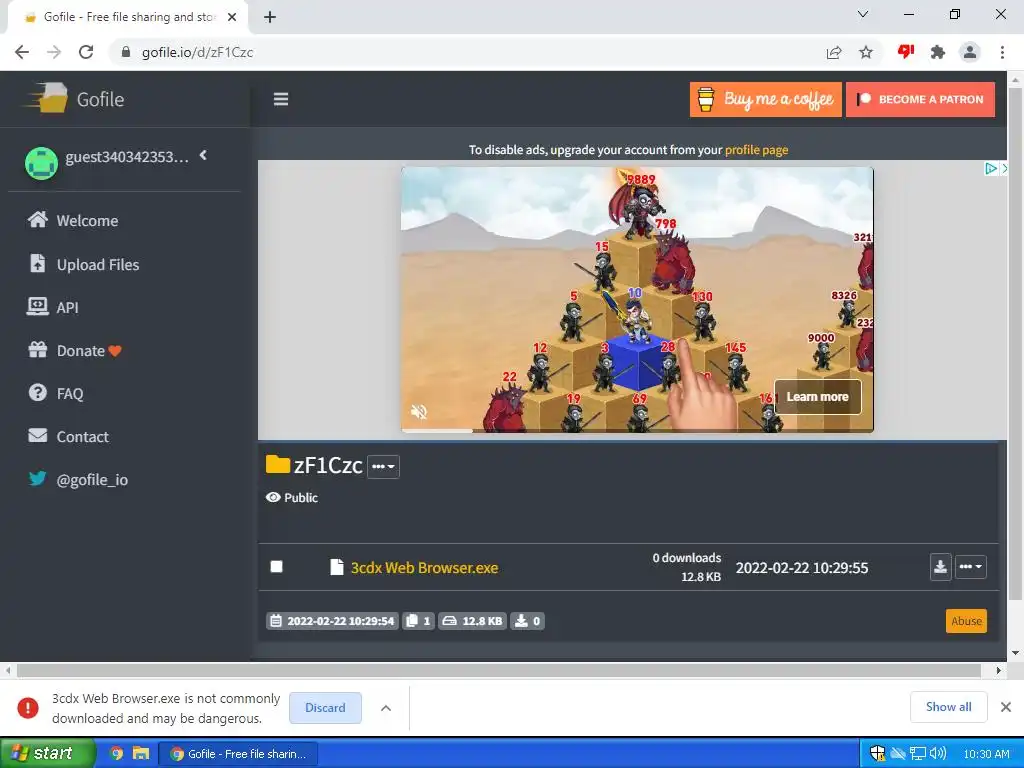The width and height of the screenshot is (1024, 768).
Task: Share this page icon
Action: [834, 52]
